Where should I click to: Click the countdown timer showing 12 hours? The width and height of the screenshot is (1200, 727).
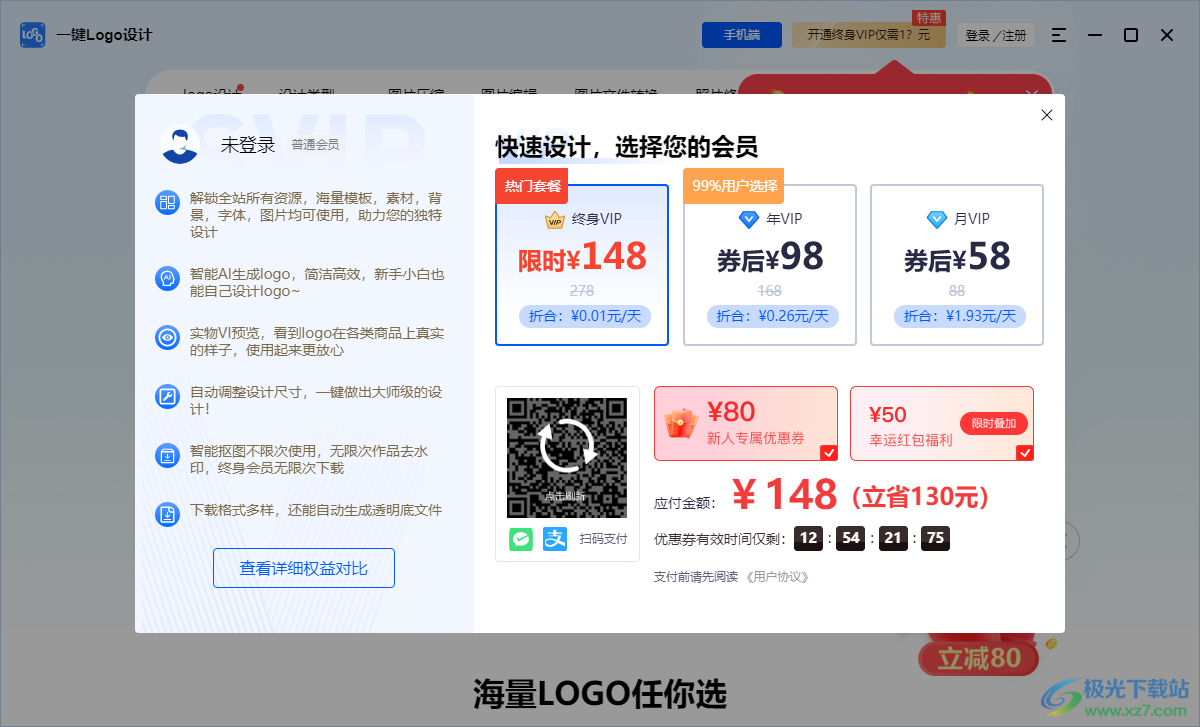point(808,538)
